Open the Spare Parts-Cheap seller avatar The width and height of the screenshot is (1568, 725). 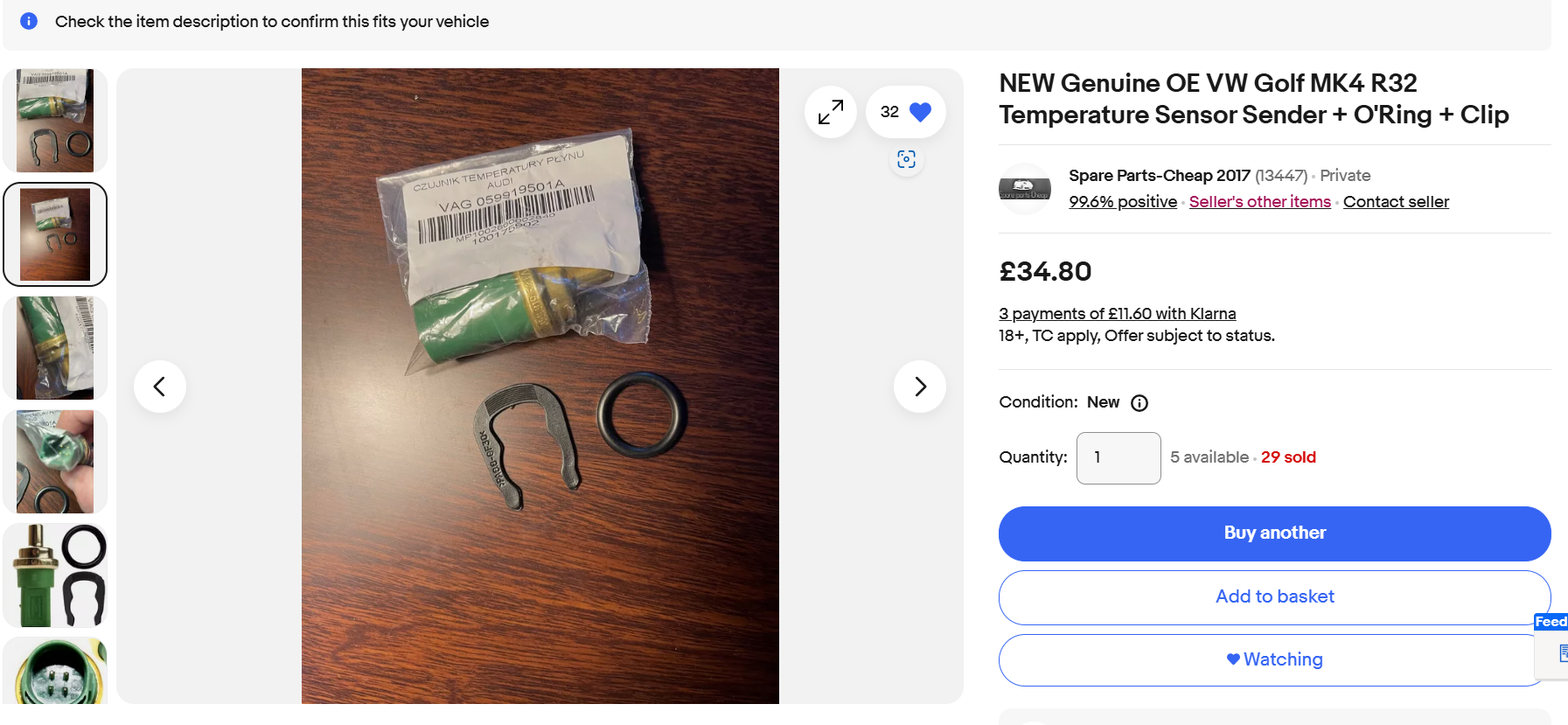coord(1025,189)
